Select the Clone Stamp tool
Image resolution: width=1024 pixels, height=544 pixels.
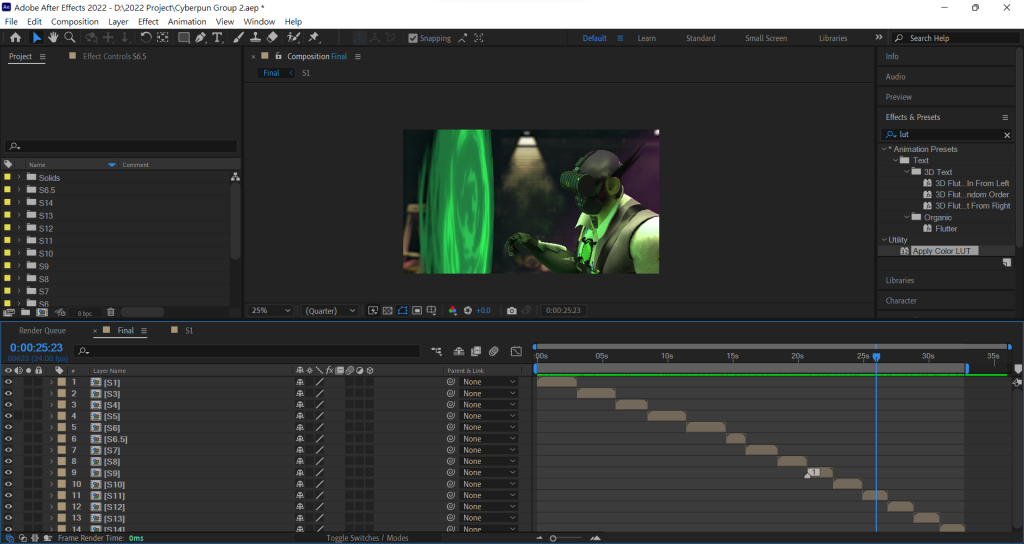[255, 38]
